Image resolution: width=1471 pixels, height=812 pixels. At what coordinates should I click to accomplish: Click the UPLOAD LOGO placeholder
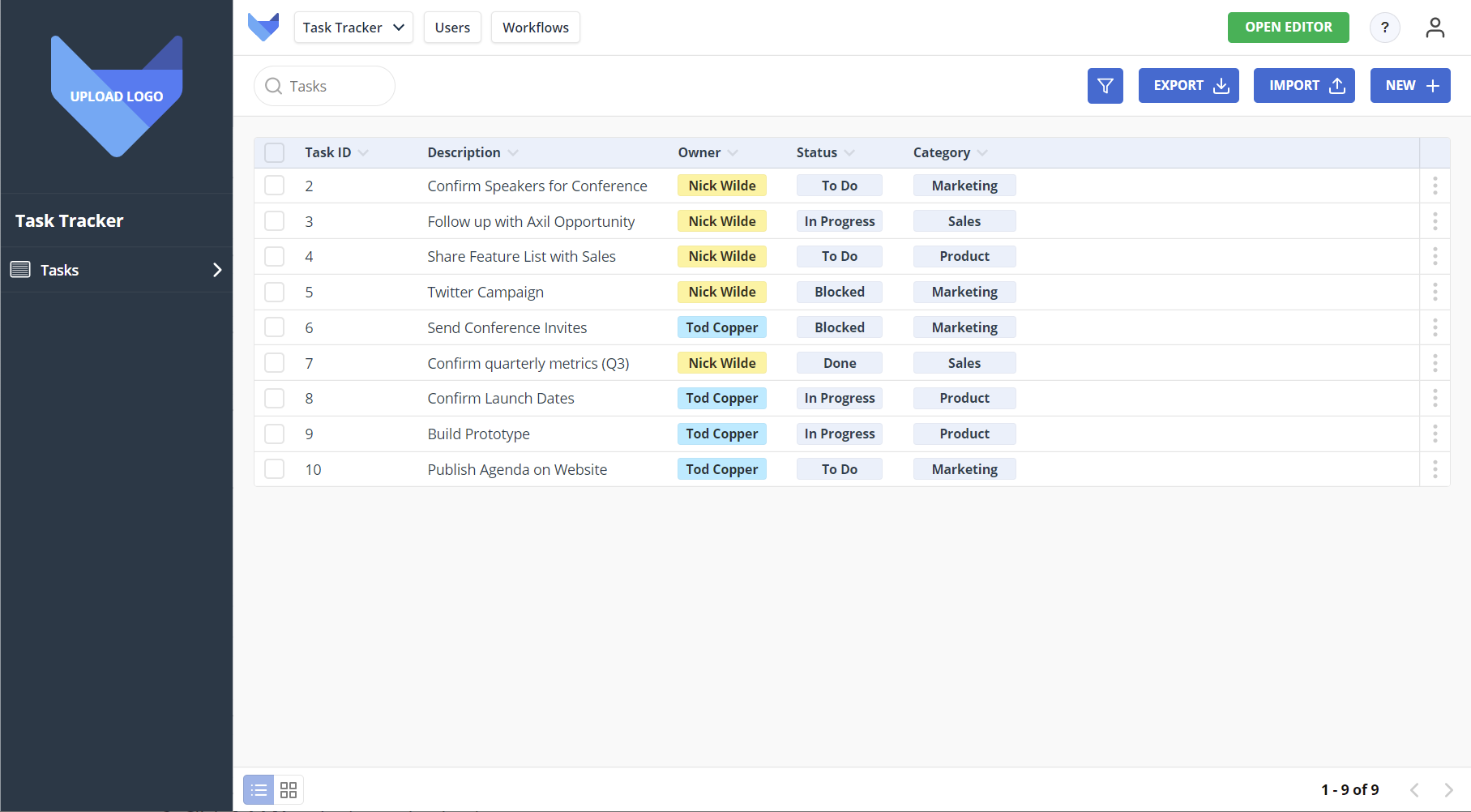pyautogui.click(x=117, y=96)
